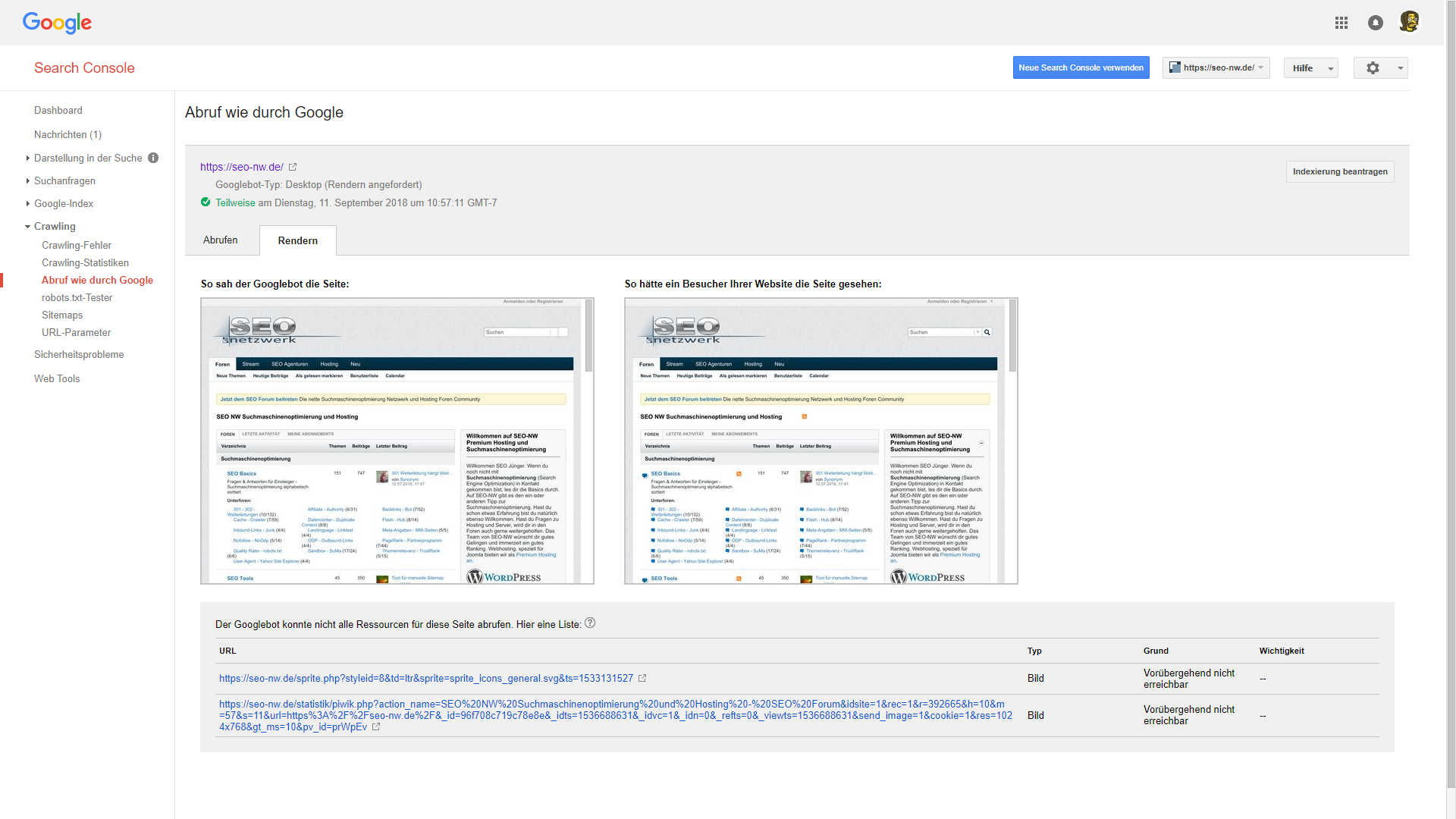Collapse the Crawling section

(x=28, y=226)
